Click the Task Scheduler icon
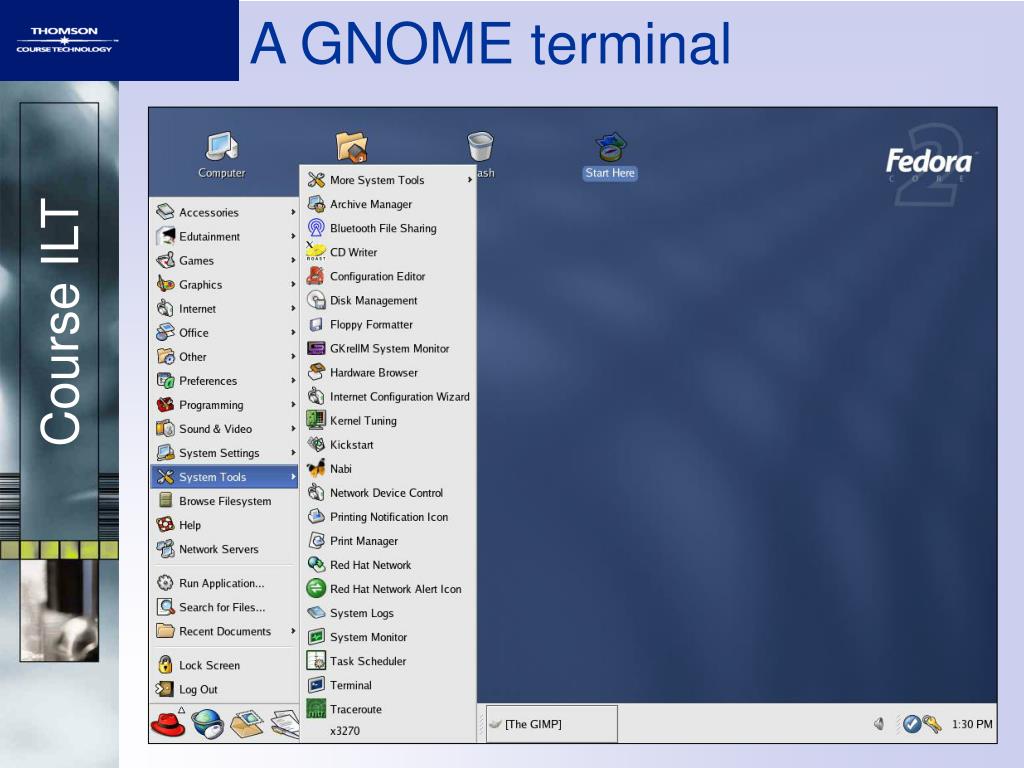Viewport: 1024px width, 768px height. tap(317, 661)
